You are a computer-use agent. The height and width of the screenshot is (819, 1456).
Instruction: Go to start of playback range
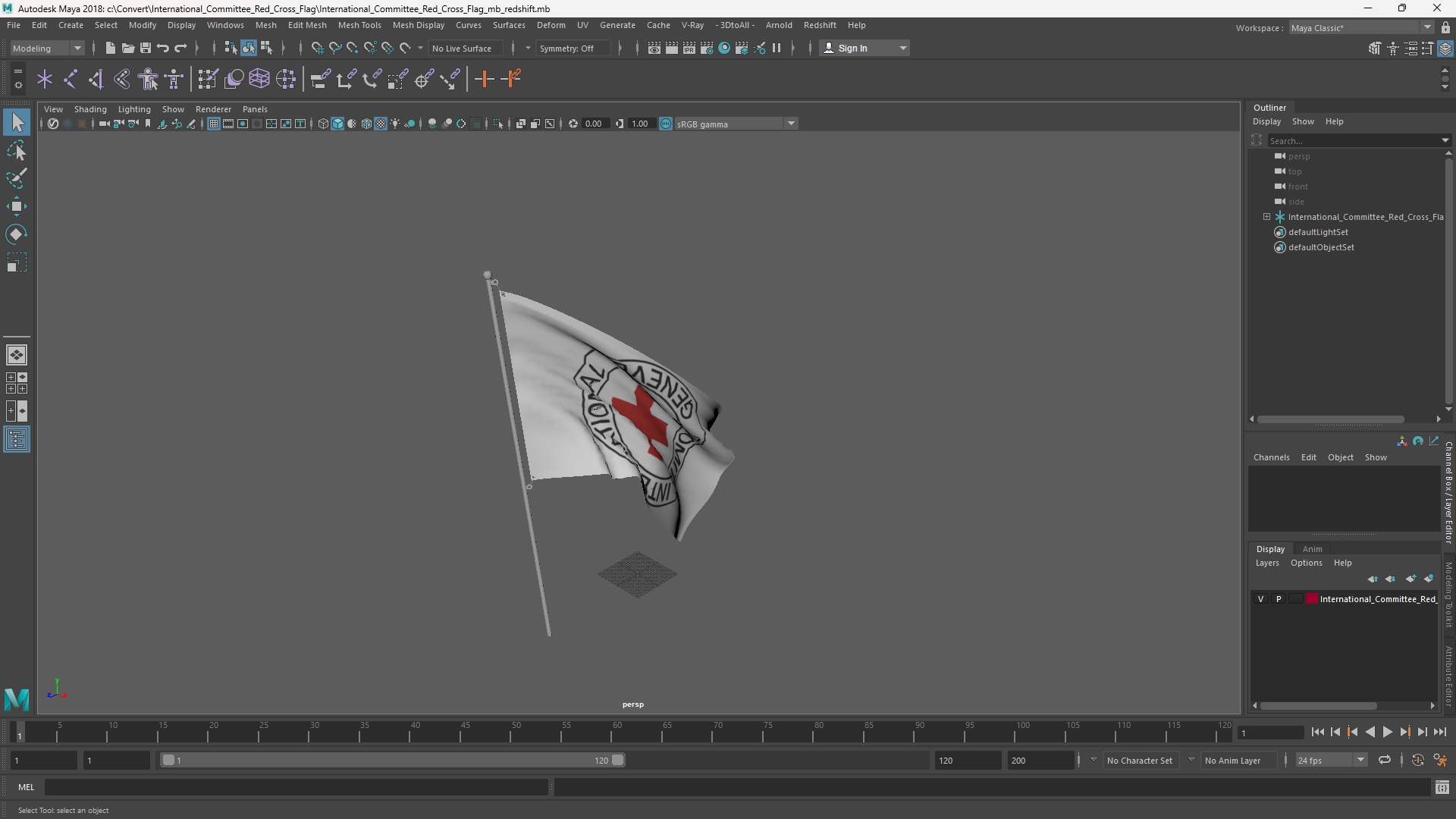(x=1317, y=732)
